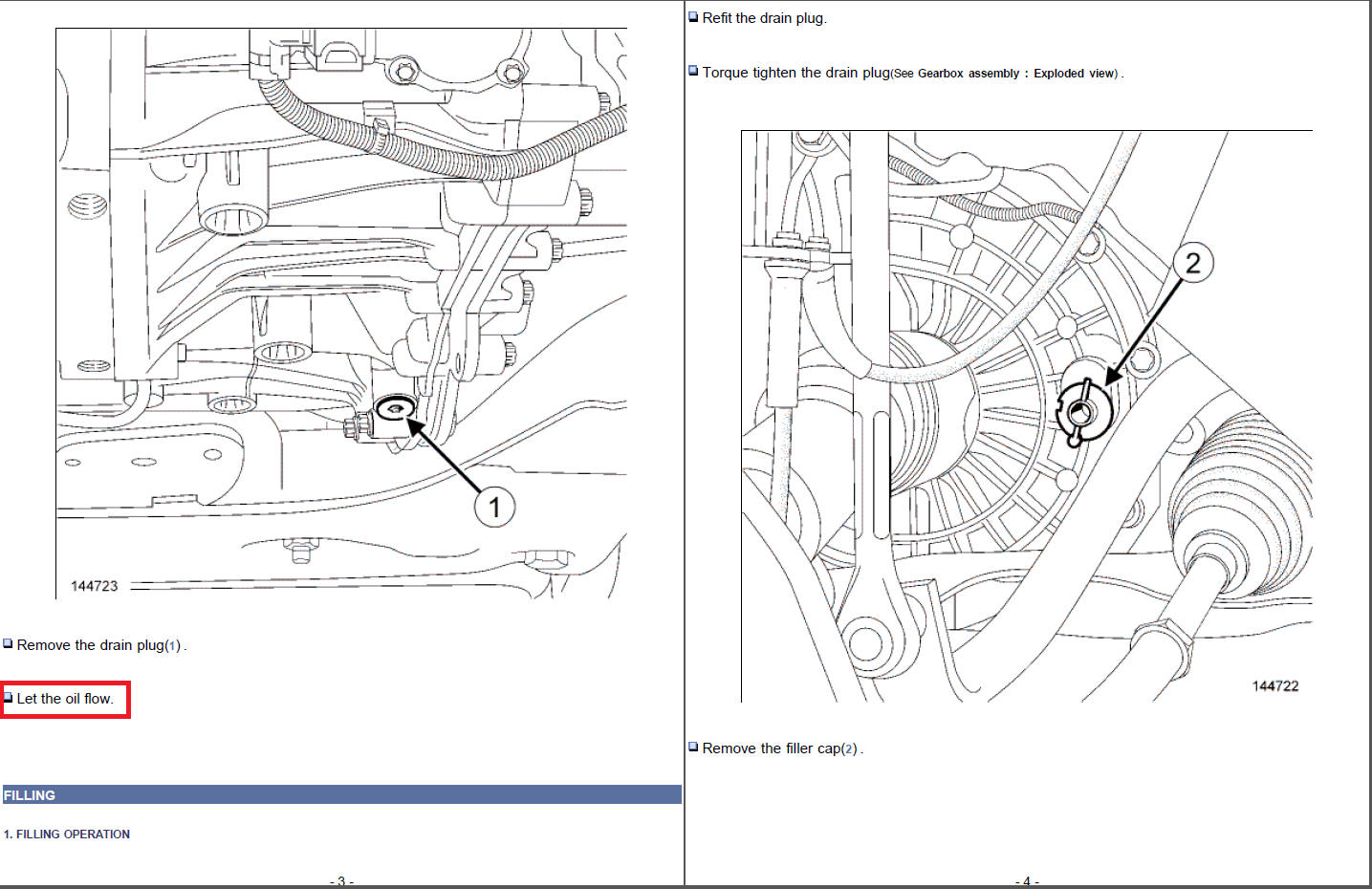Click the page 3 number at bottom
The width and height of the screenshot is (1372, 889).
pos(341,881)
